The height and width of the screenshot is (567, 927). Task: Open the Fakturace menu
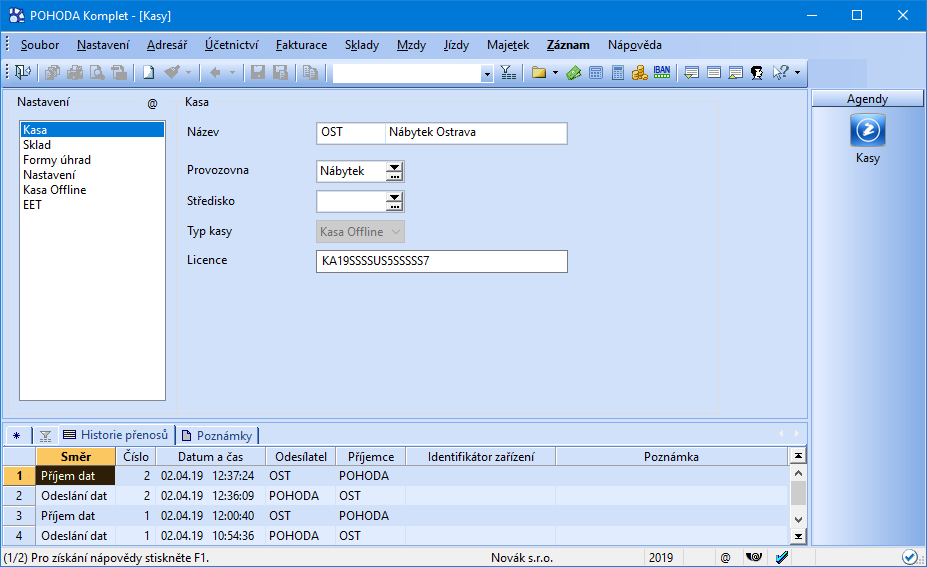tap(301, 45)
